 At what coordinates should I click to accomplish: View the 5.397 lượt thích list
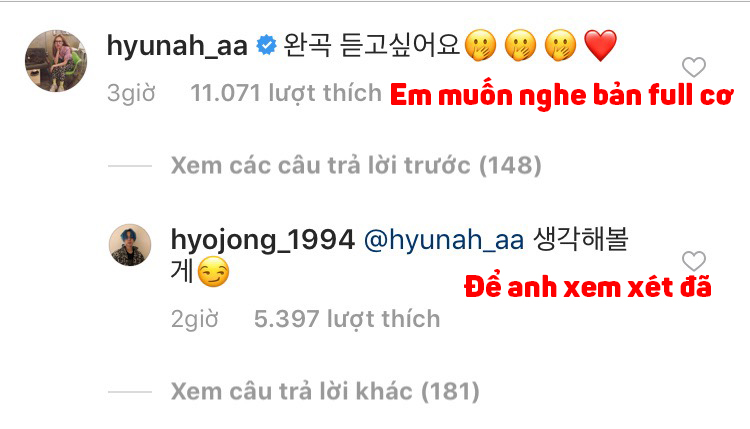pos(347,319)
